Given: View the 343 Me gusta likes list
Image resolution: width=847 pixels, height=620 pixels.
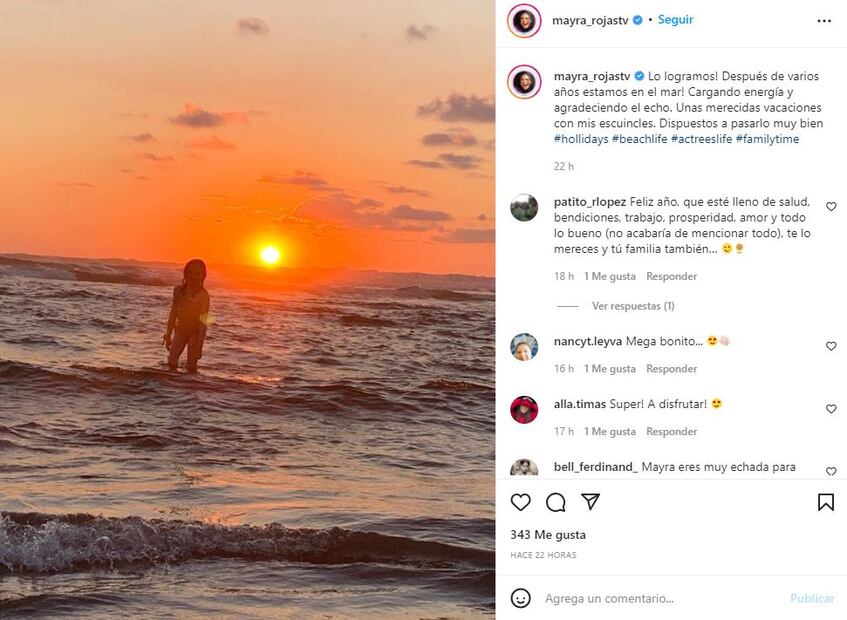Looking at the screenshot, I should pyautogui.click(x=548, y=535).
